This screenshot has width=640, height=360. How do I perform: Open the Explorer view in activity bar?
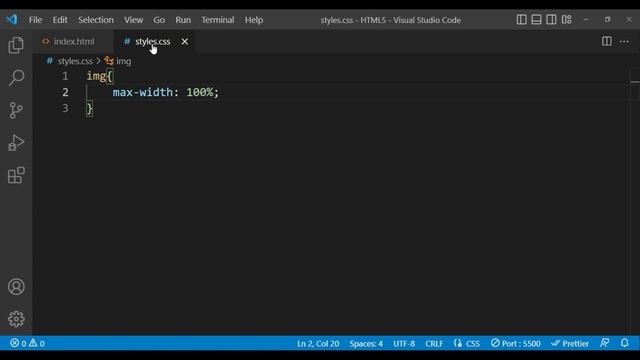pos(16,45)
